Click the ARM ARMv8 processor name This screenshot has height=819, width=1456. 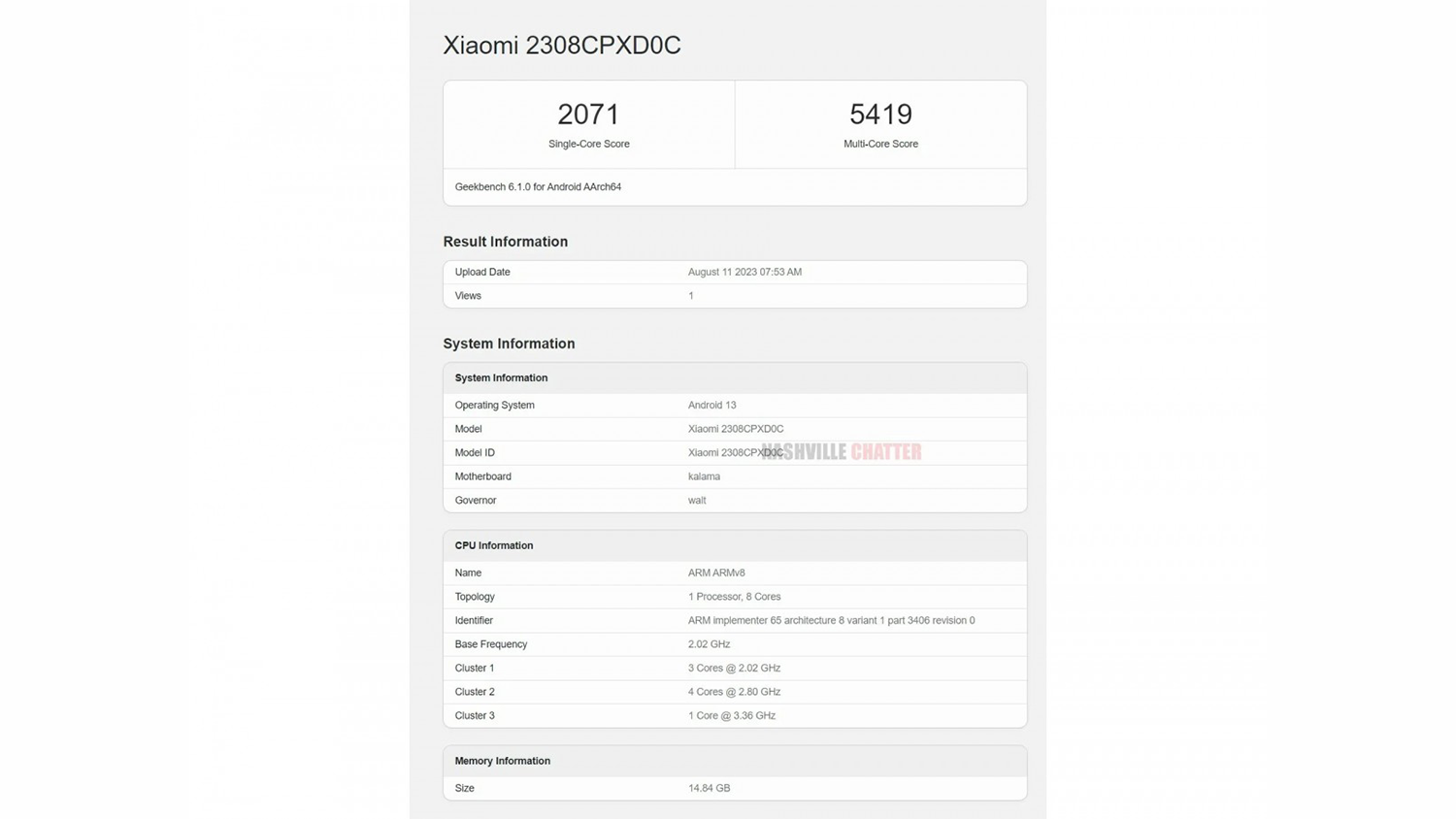716,573
